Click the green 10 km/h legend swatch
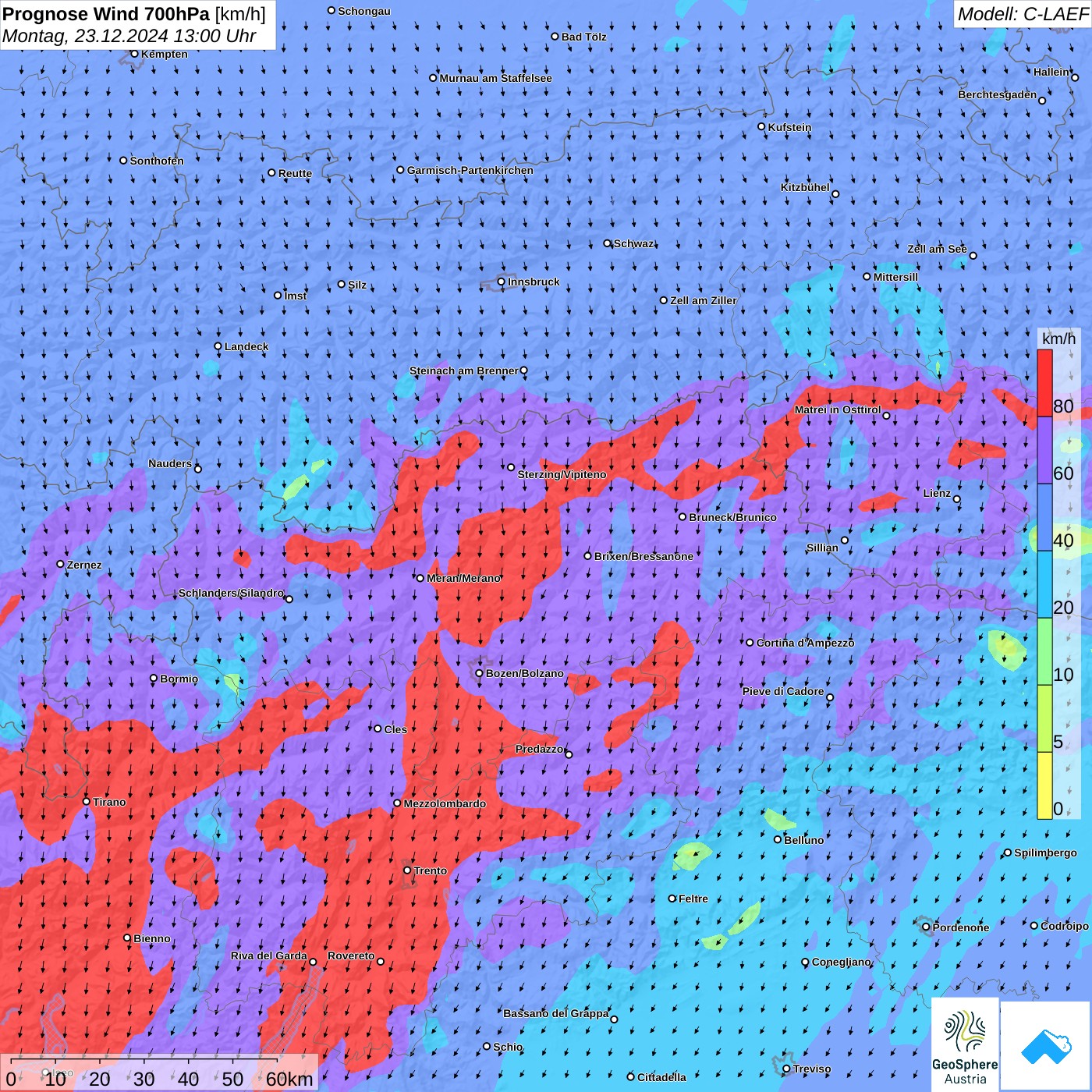 pyautogui.click(x=1044, y=651)
